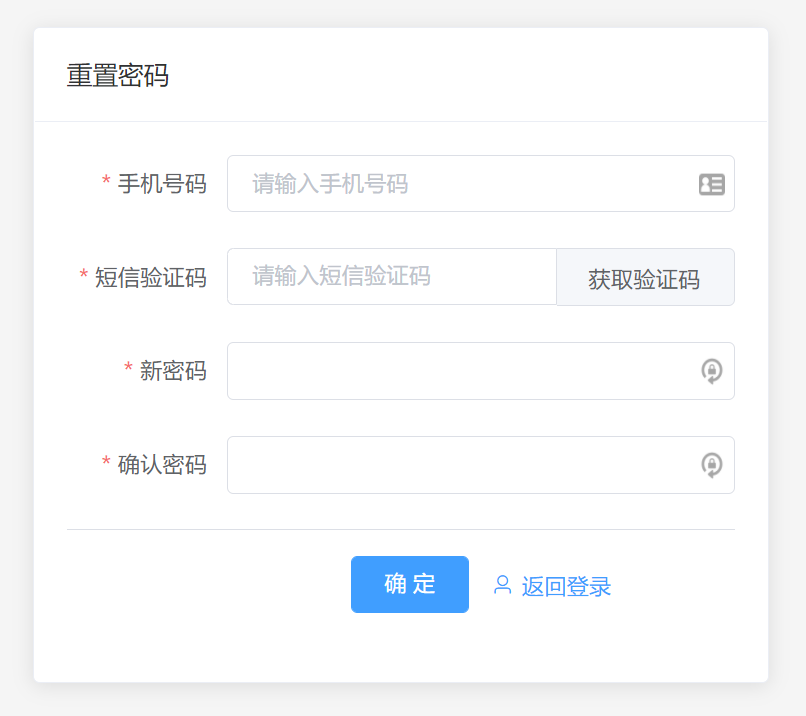Image resolution: width=806 pixels, height=716 pixels.
Task: Click the red asterisk beside 短信验证码
Action: [x=84, y=276]
